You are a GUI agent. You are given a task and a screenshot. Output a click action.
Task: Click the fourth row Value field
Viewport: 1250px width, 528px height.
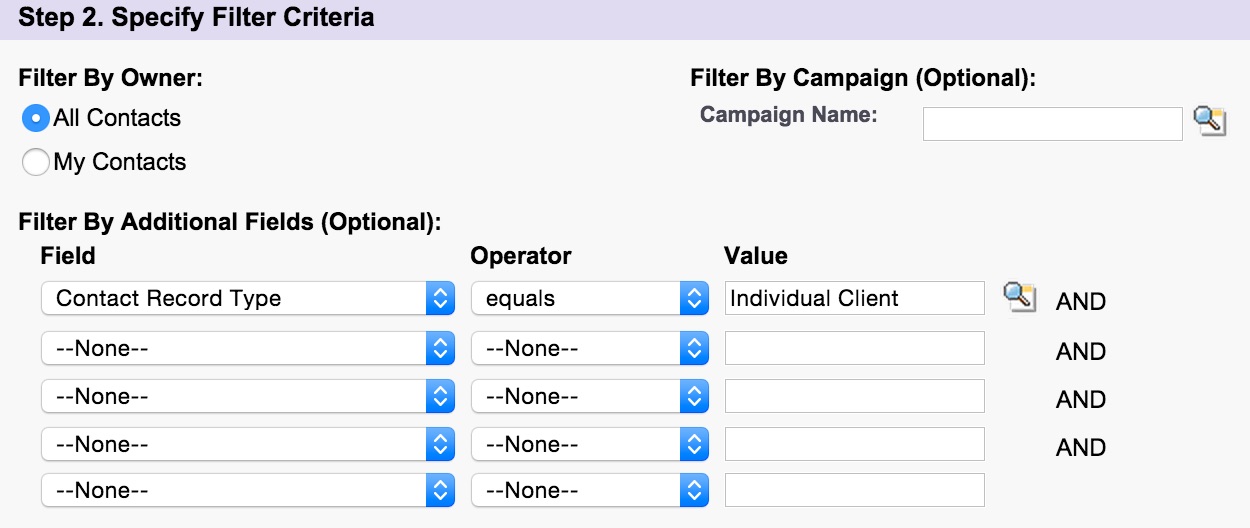coord(855,443)
